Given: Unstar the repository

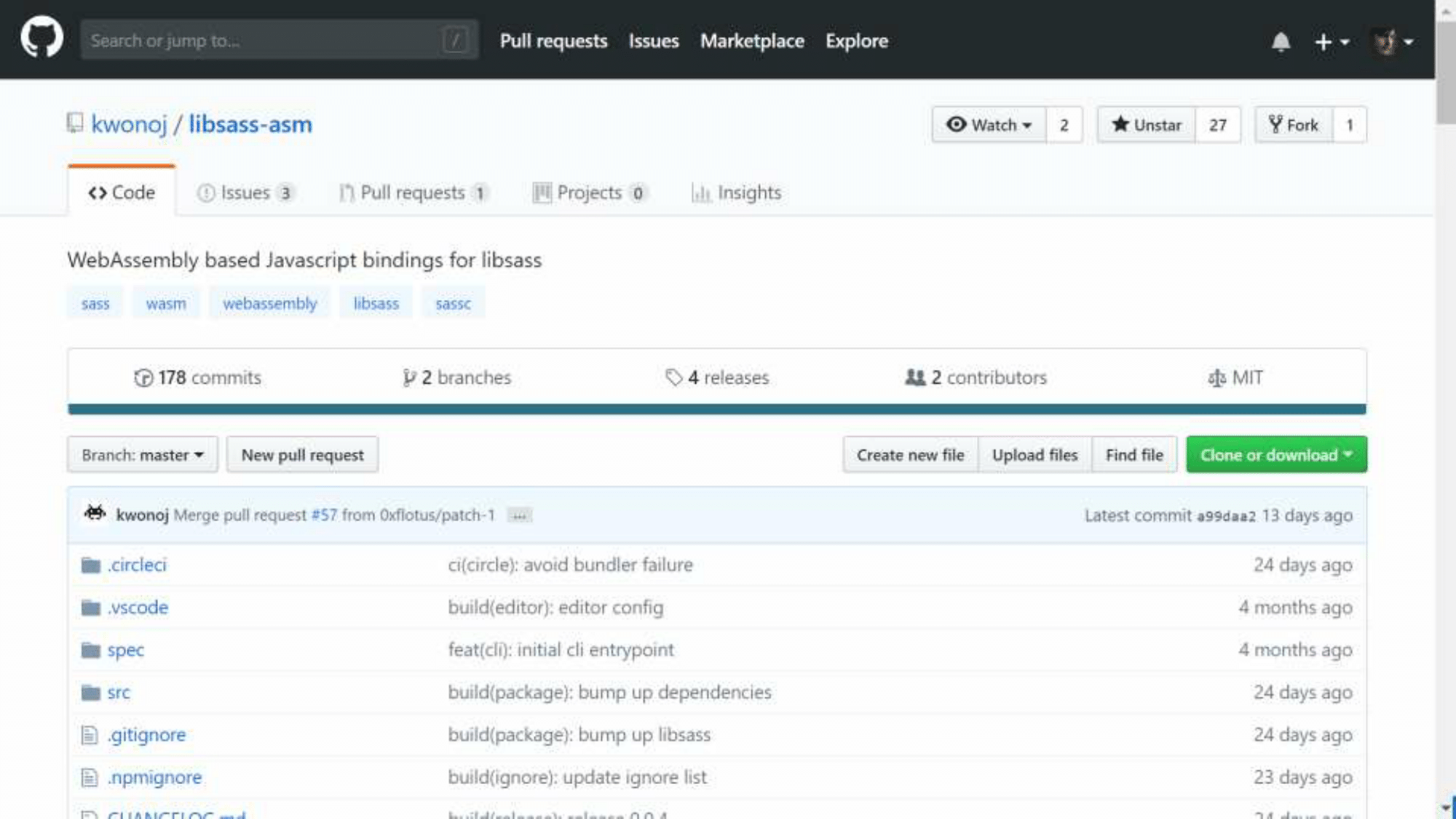Looking at the screenshot, I should (x=1146, y=125).
